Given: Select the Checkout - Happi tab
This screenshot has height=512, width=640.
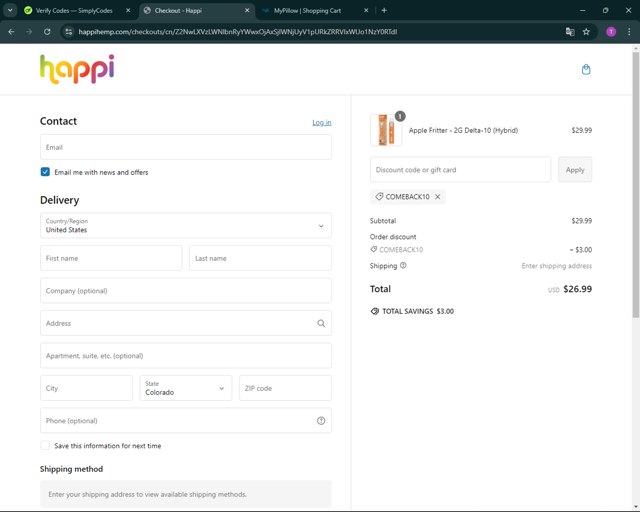Looking at the screenshot, I should click(197, 11).
